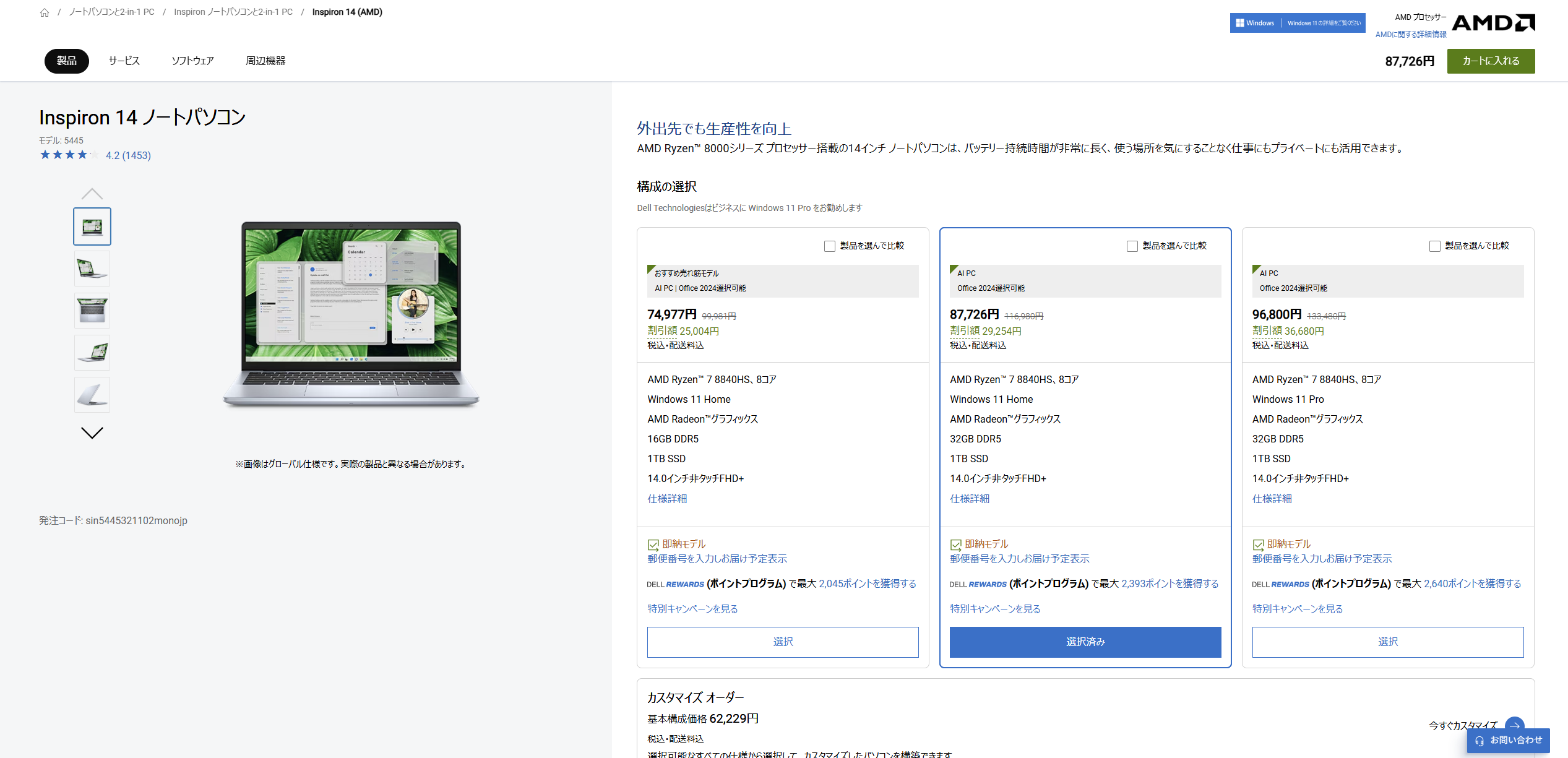This screenshot has width=1568, height=758.
Task: Switch to the サービス tab
Action: (124, 61)
